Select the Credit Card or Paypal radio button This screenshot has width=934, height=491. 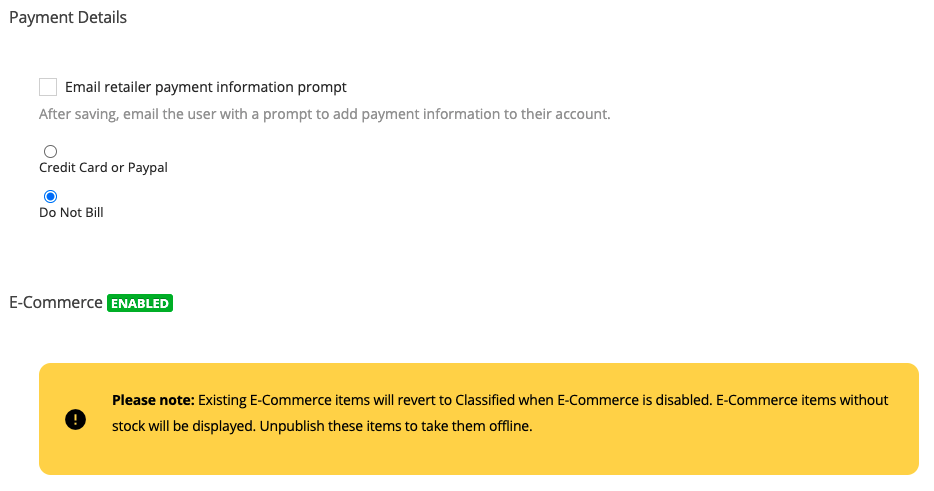coord(51,151)
